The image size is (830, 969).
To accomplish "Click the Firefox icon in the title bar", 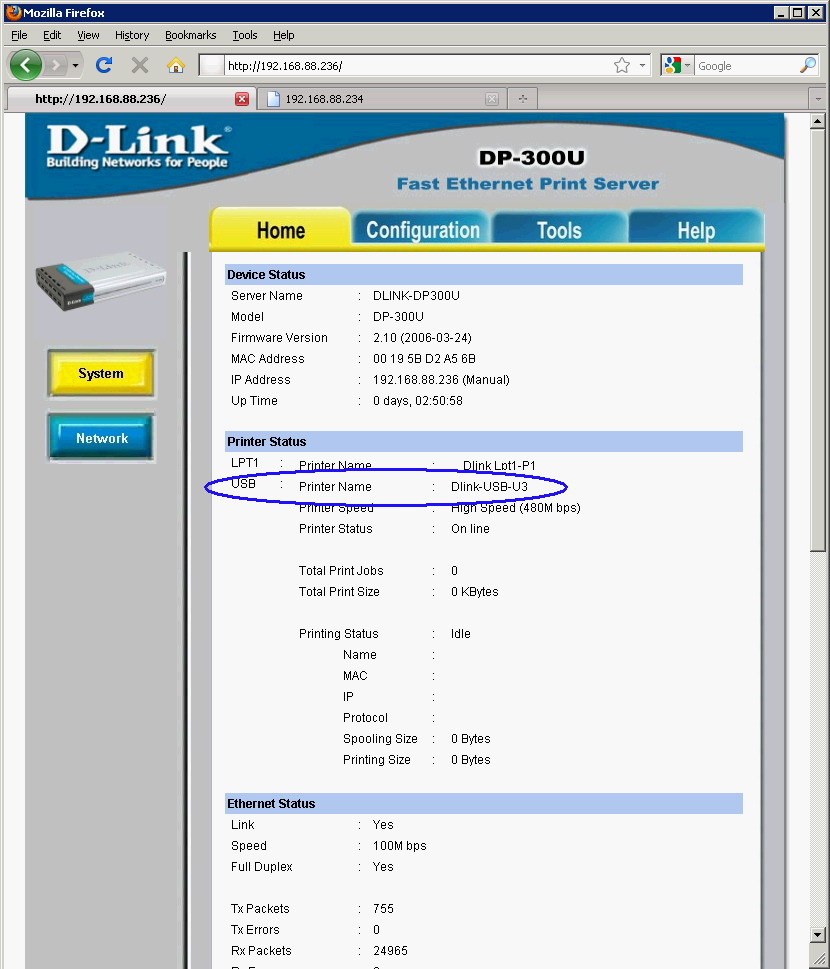I will (13, 12).
